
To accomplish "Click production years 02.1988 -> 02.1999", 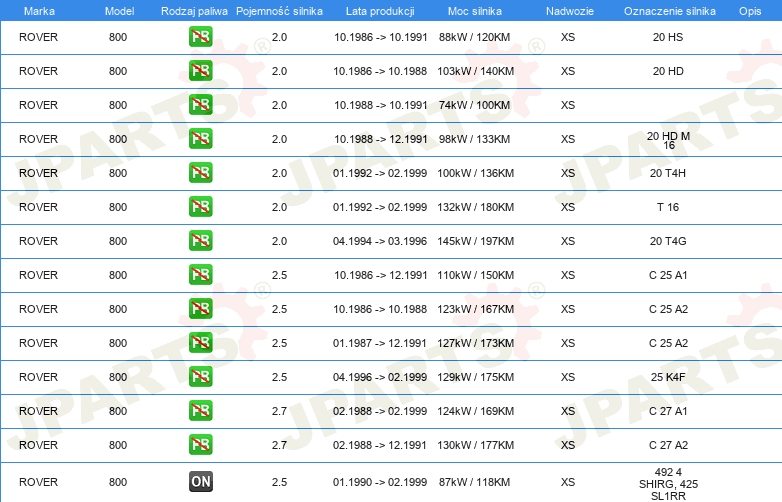I will (380, 411).
